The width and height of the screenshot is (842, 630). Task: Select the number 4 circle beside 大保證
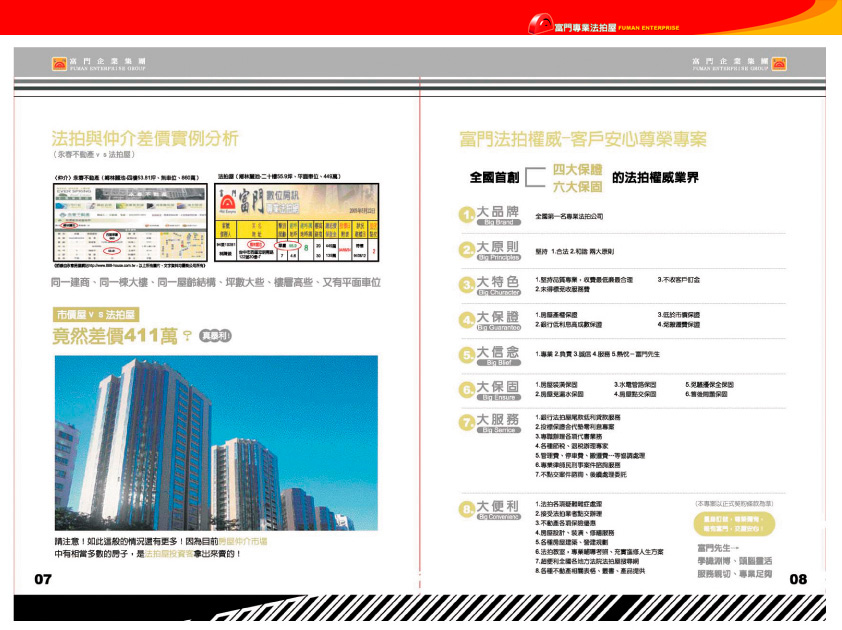(466, 320)
